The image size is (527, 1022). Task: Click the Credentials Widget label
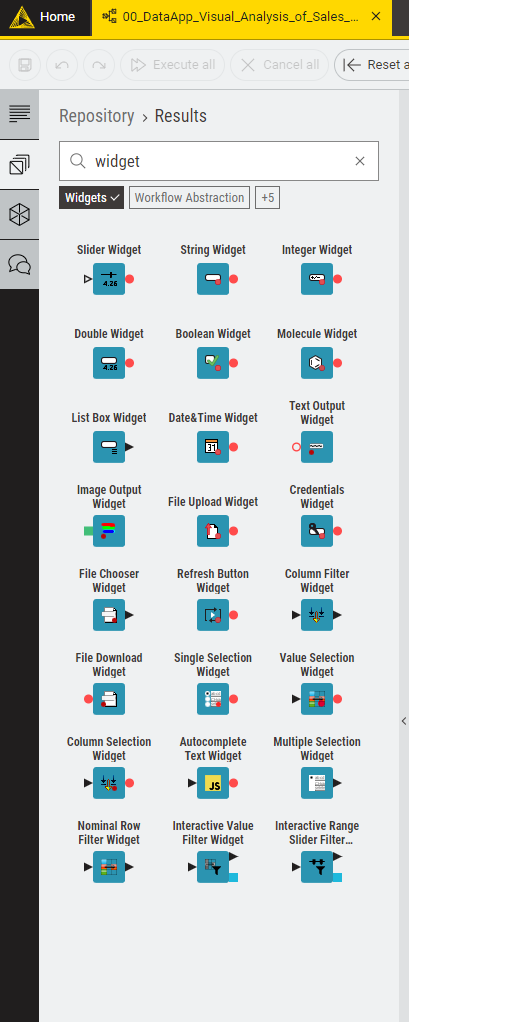317,497
